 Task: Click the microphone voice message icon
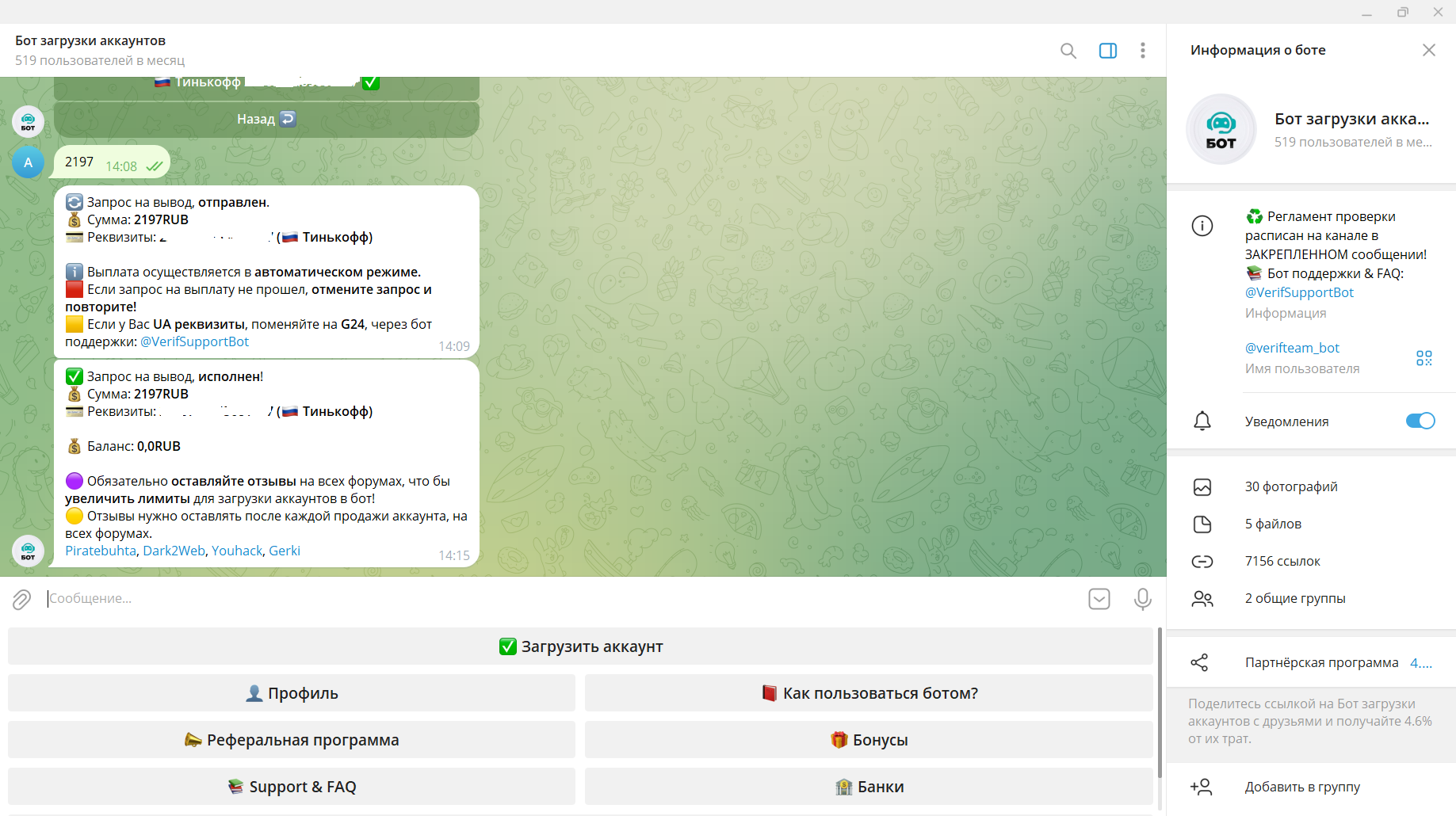tap(1142, 599)
